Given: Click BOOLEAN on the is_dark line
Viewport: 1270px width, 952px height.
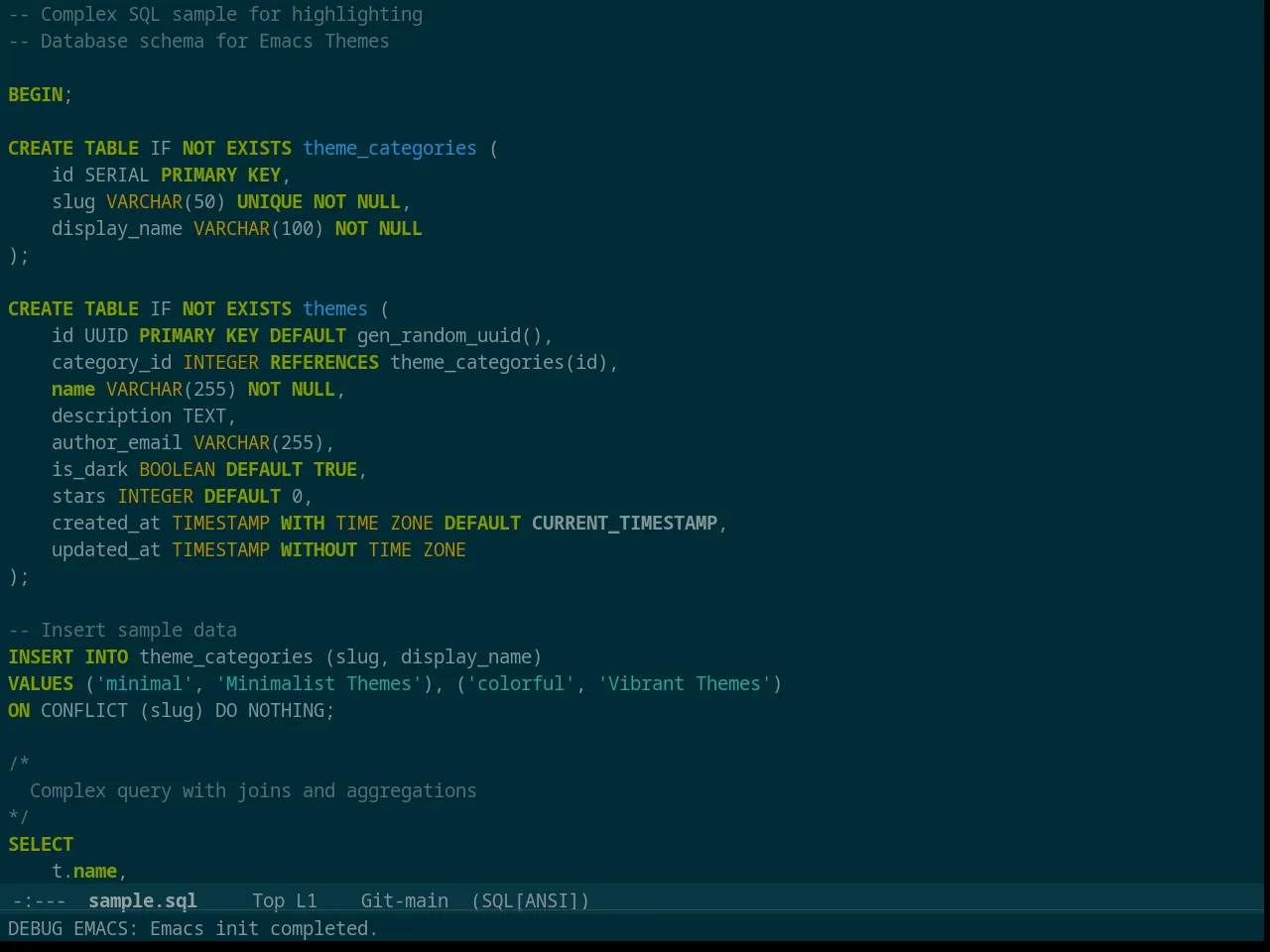Looking at the screenshot, I should pos(177,469).
